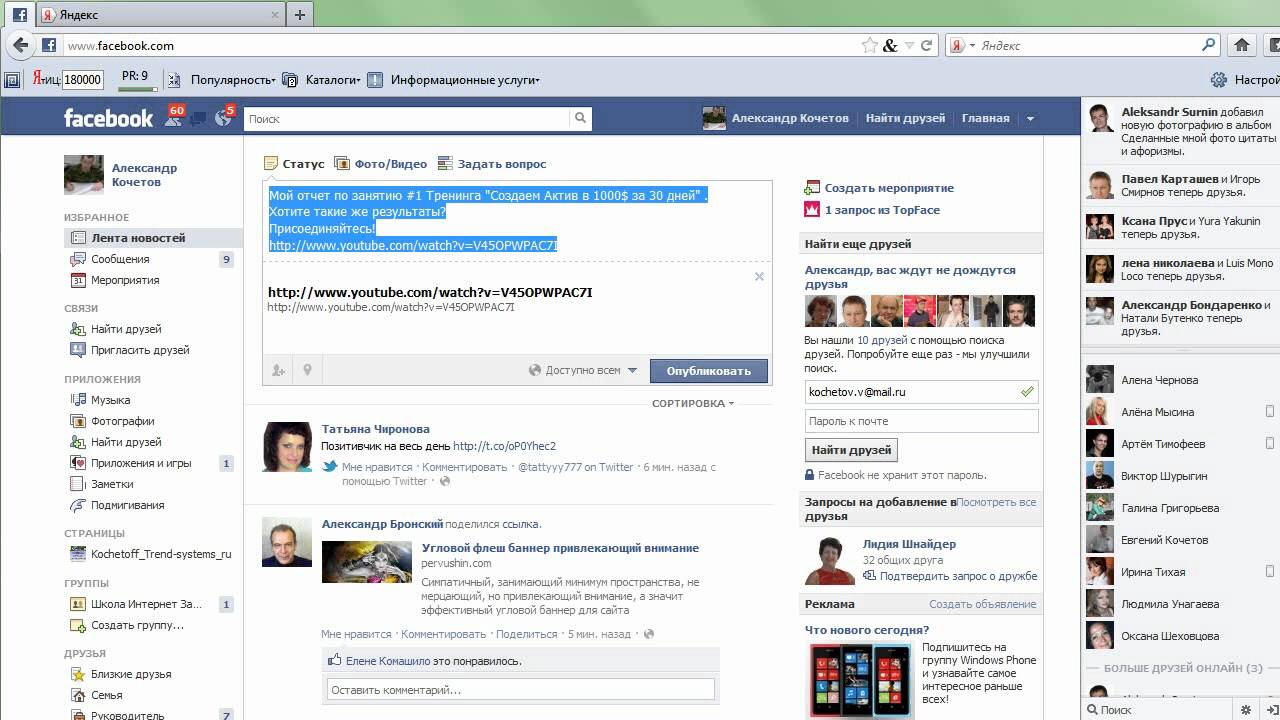1280x720 pixels.
Task: Open account dropdown arrow next to Главная
Action: (x=1030, y=119)
